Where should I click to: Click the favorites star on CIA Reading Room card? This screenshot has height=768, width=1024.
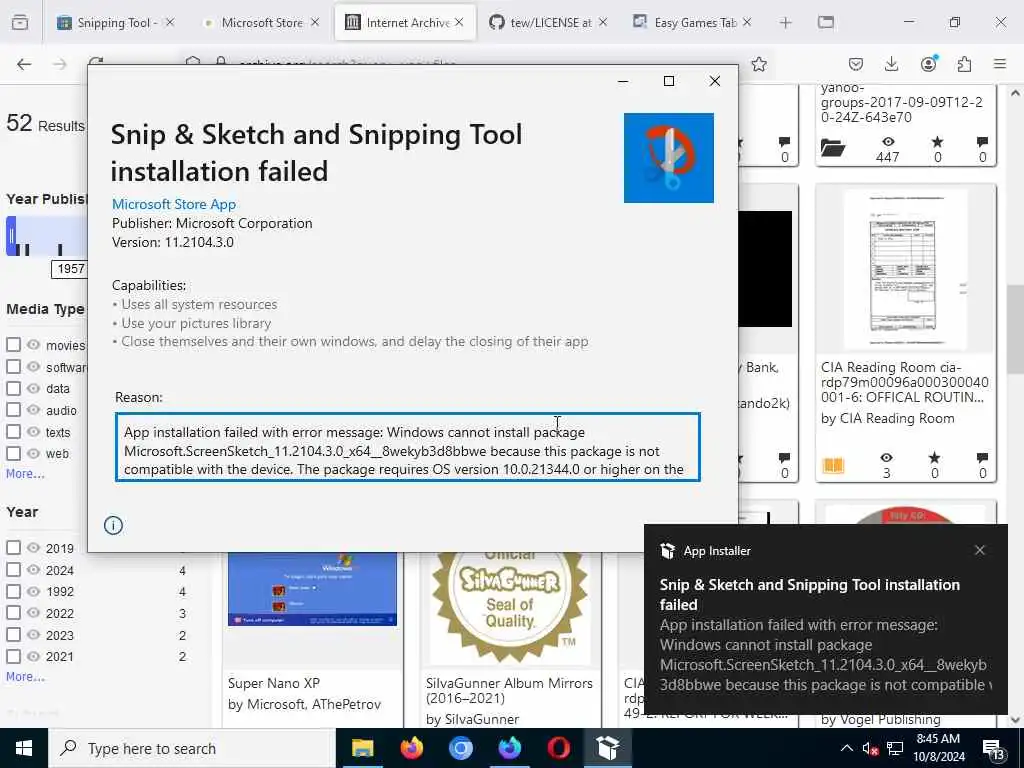[x=935, y=457]
